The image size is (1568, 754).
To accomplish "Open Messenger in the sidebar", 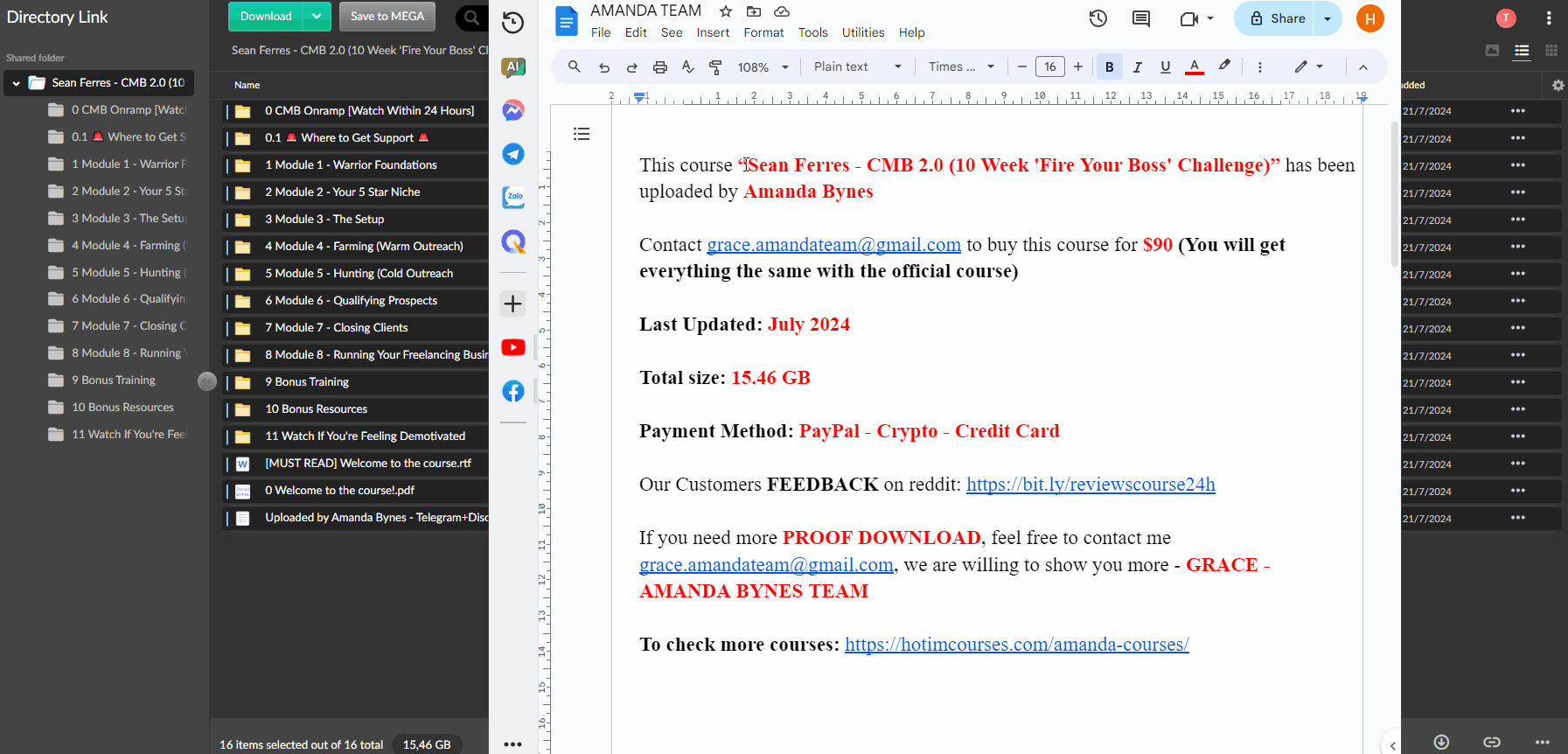I will 513,110.
